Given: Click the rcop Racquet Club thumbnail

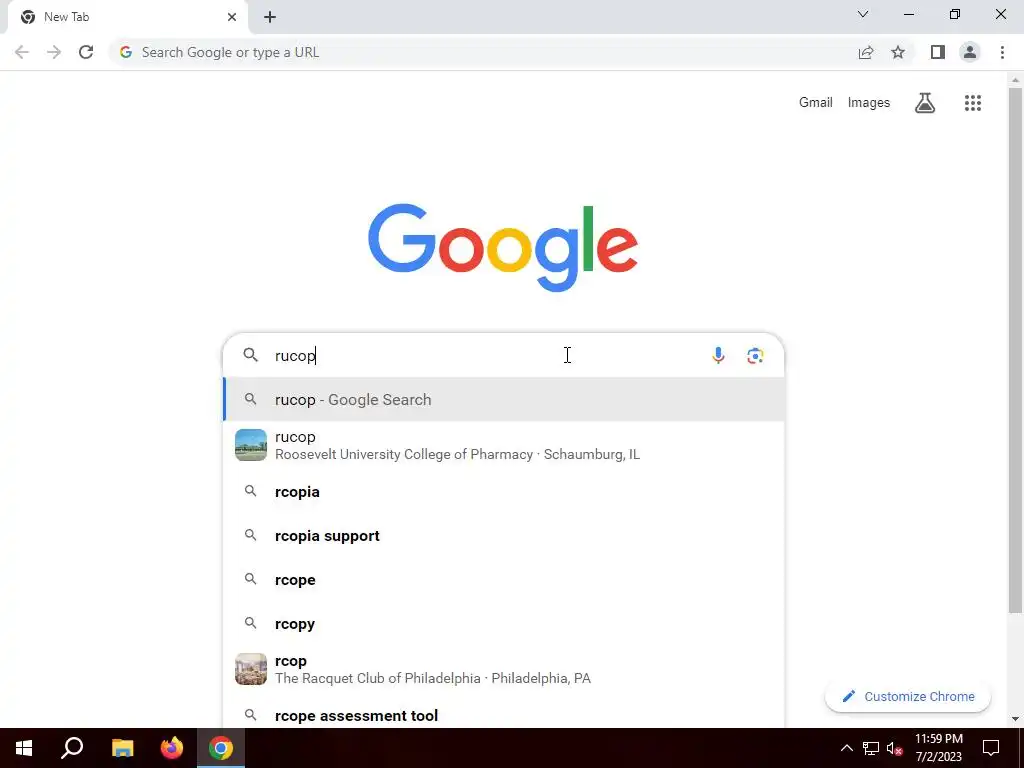Looking at the screenshot, I should coord(251,669).
